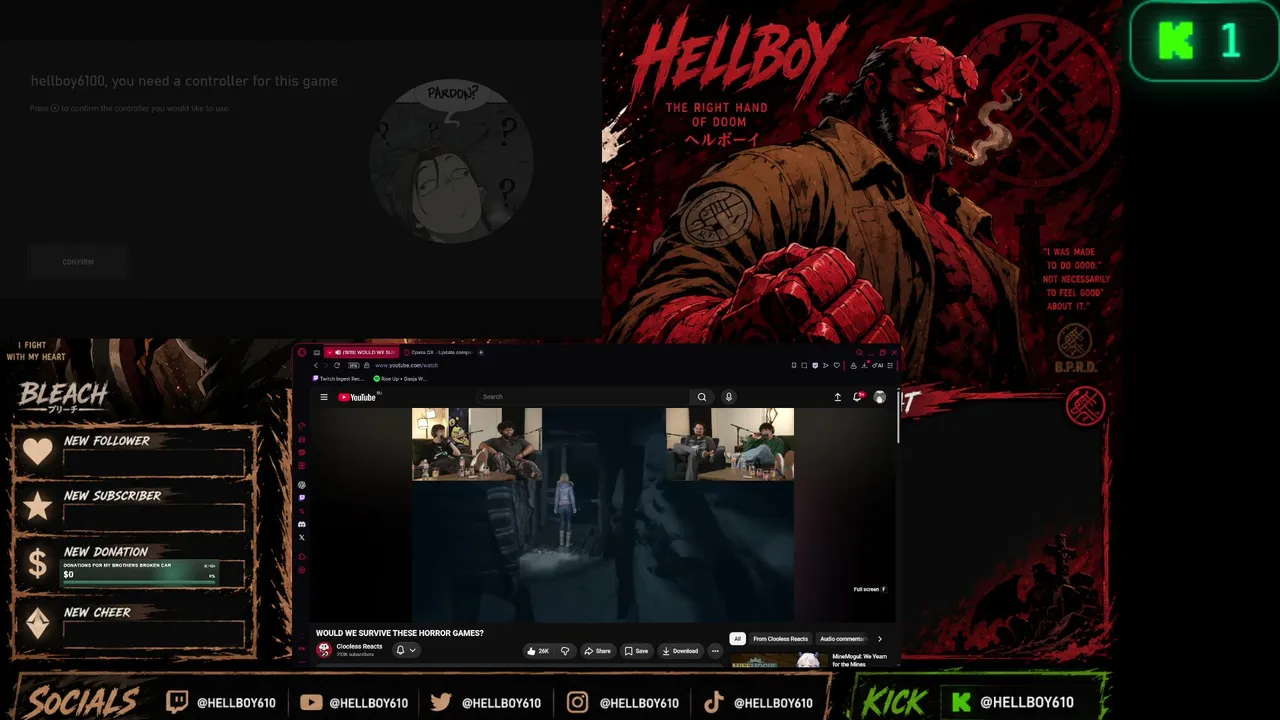Viewport: 1280px width, 720px height.
Task: Click the YouTube video player
Action: pyautogui.click(x=603, y=514)
